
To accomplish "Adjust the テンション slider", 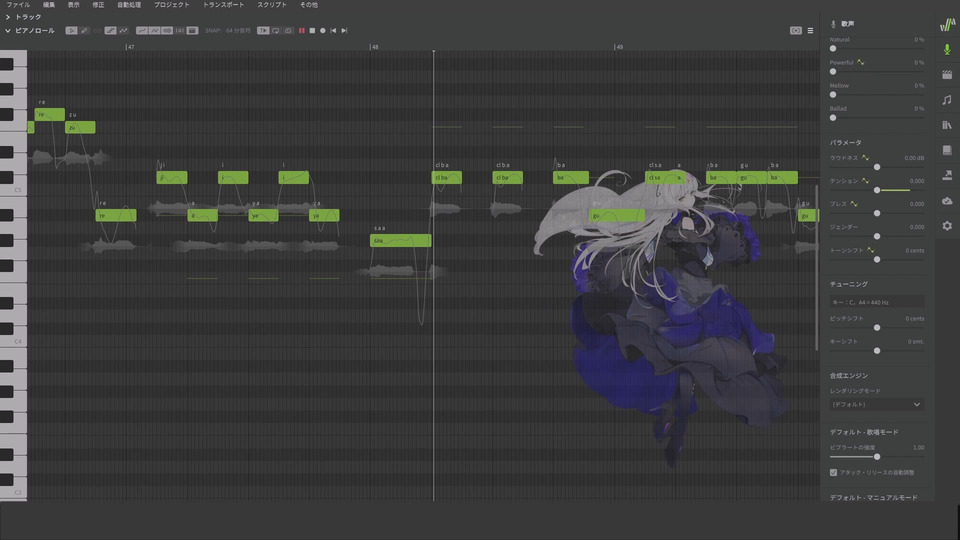I will pyautogui.click(x=877, y=190).
